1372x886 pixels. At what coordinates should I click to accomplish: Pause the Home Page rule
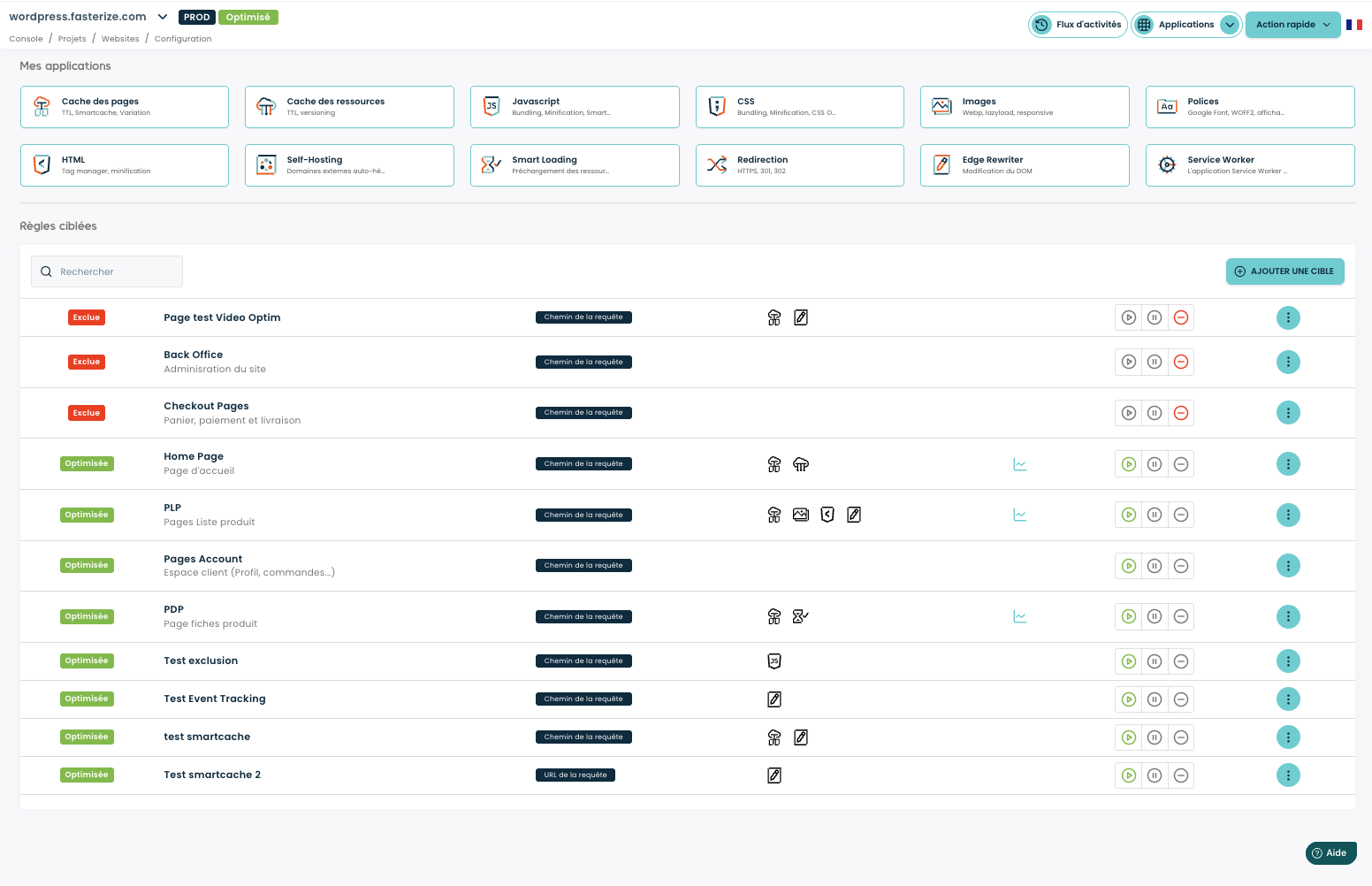(x=1155, y=464)
